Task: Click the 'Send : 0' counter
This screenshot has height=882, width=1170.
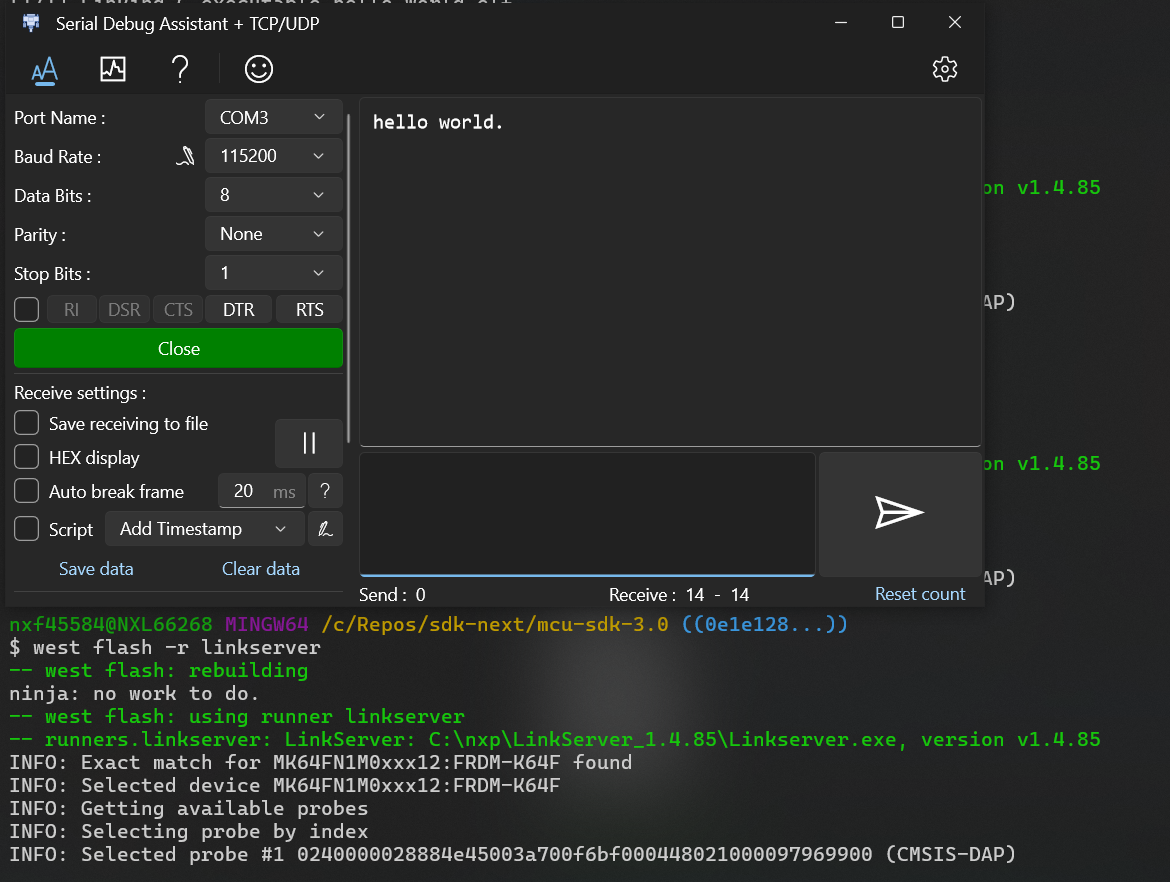Action: point(392,595)
